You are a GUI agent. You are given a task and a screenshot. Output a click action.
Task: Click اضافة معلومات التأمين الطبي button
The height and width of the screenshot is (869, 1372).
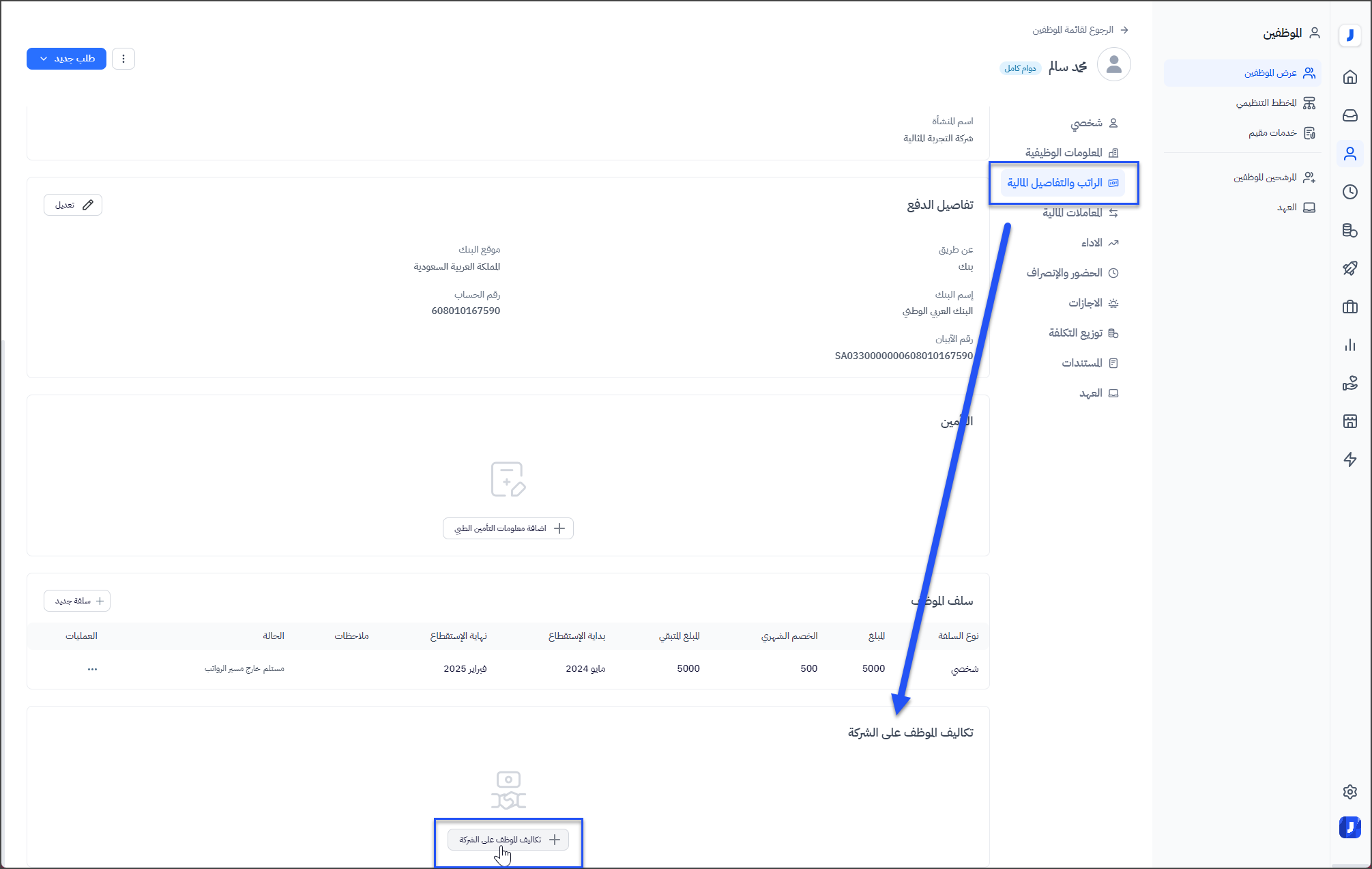[x=508, y=528]
